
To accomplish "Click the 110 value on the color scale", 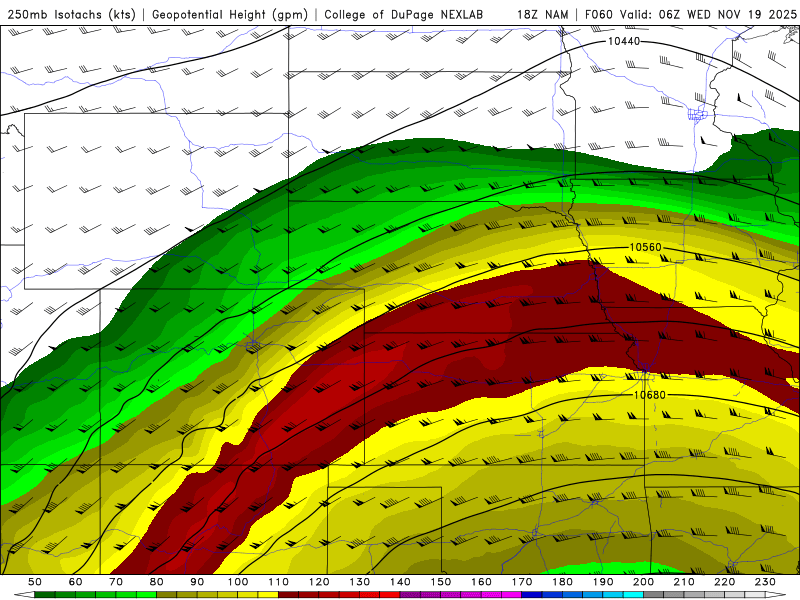I will 279,582.
